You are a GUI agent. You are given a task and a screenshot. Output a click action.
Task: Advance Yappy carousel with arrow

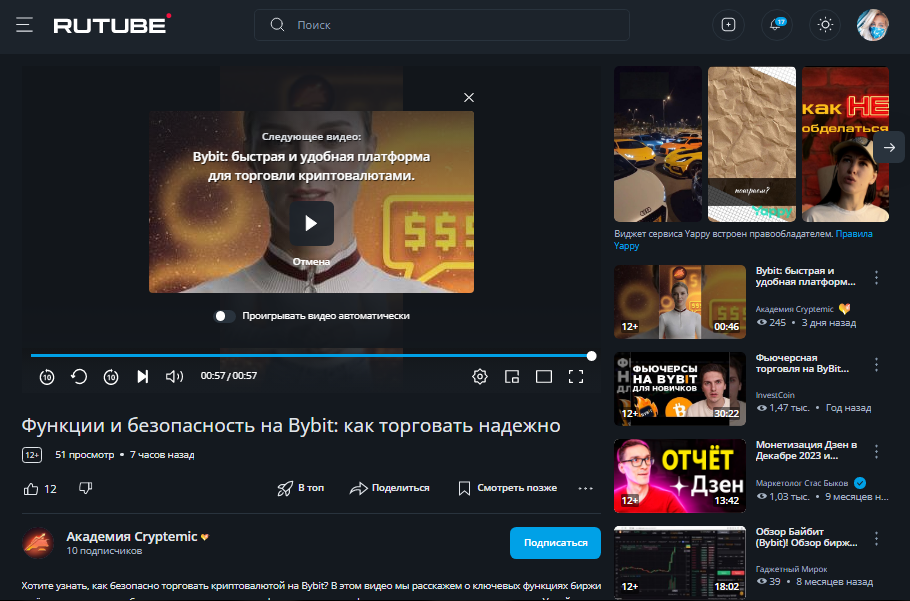pos(889,147)
